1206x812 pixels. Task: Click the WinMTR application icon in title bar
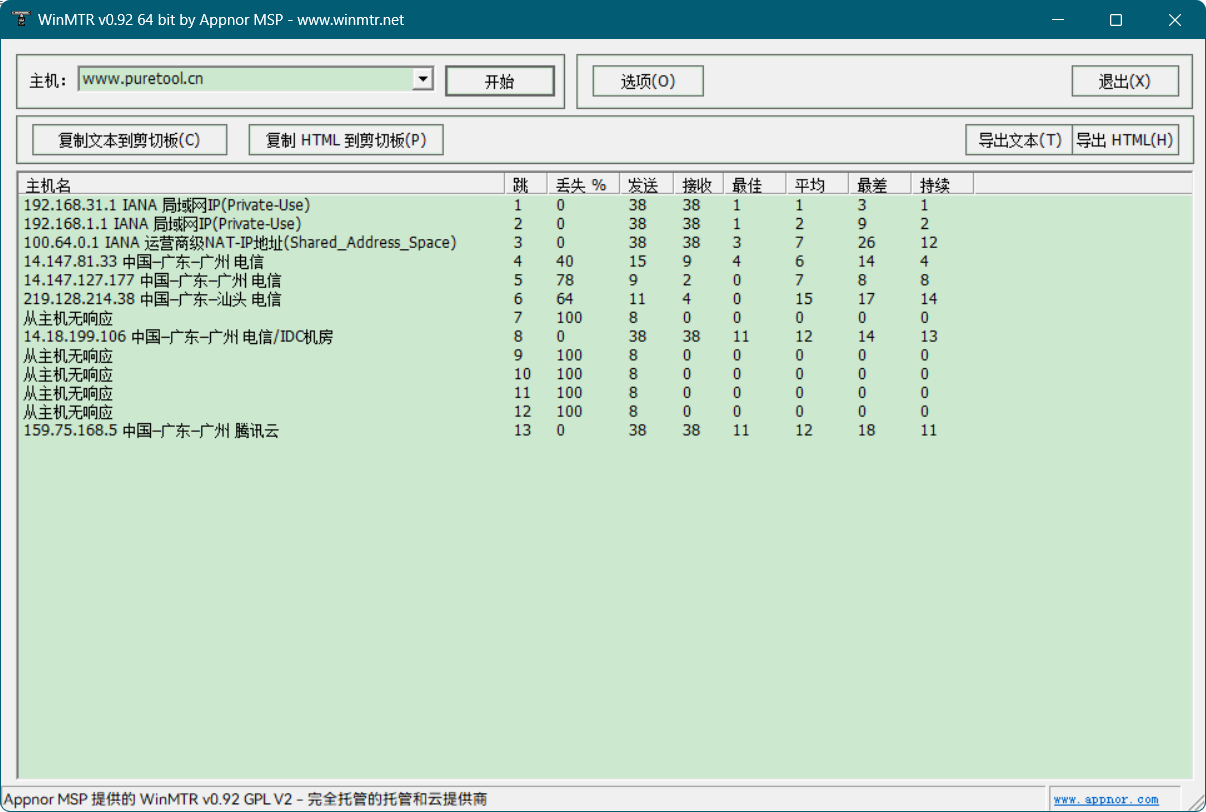[20, 19]
